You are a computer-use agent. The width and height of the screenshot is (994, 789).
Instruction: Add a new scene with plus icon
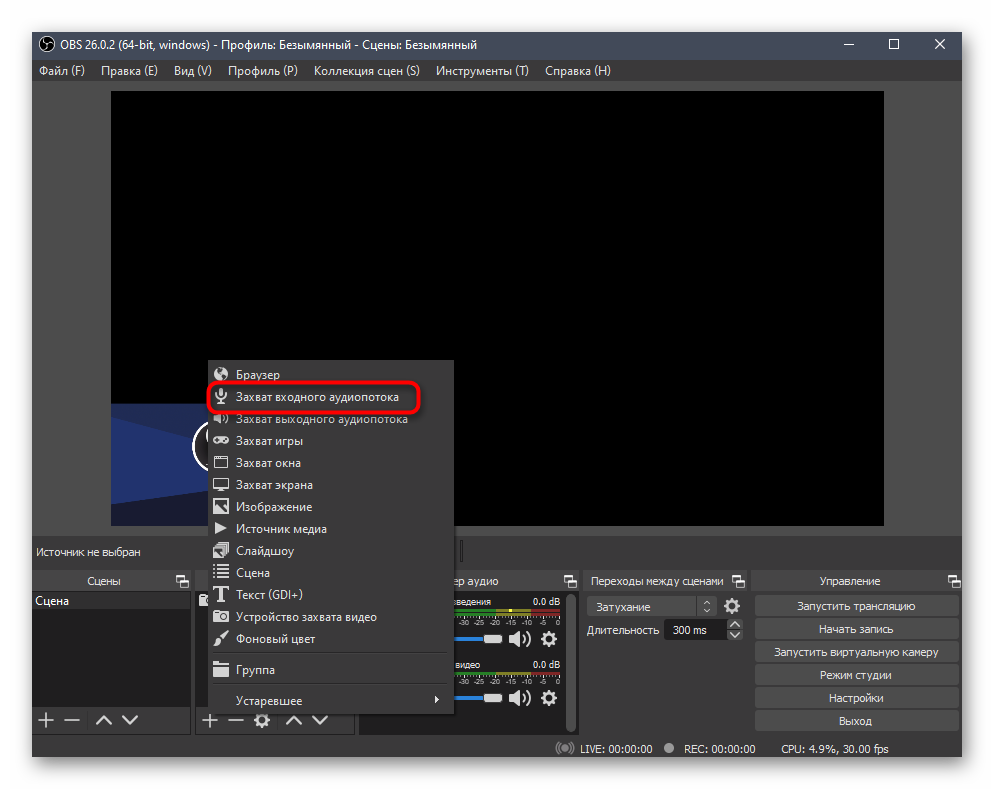(x=46, y=720)
